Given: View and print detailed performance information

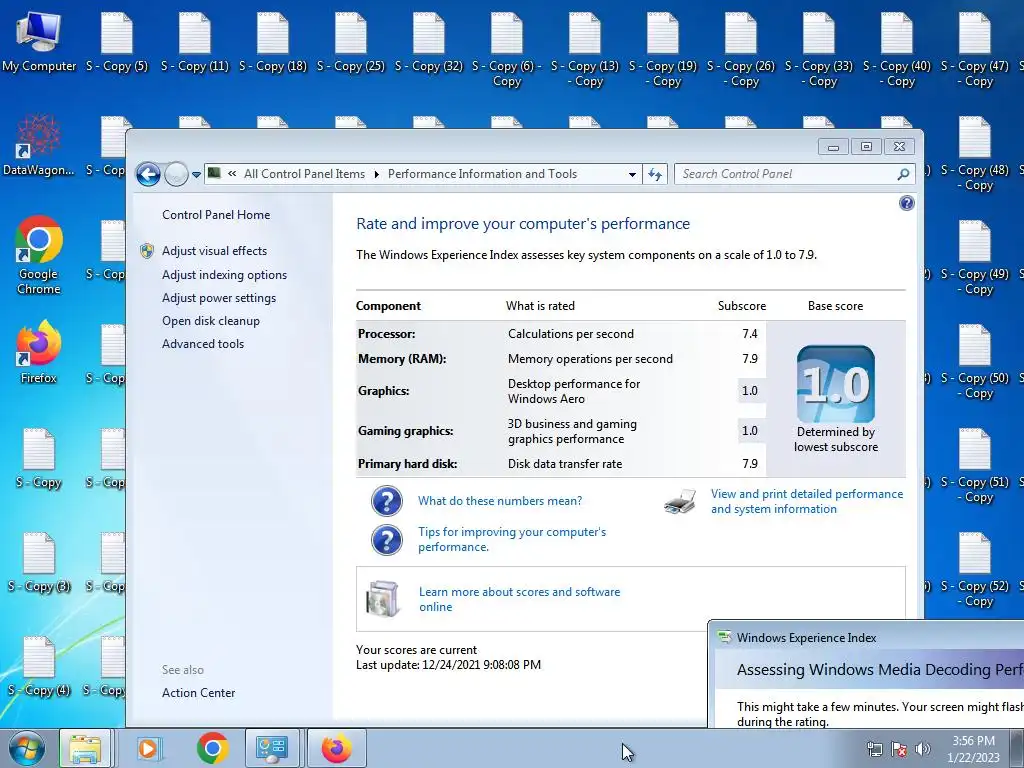Looking at the screenshot, I should click(807, 502).
